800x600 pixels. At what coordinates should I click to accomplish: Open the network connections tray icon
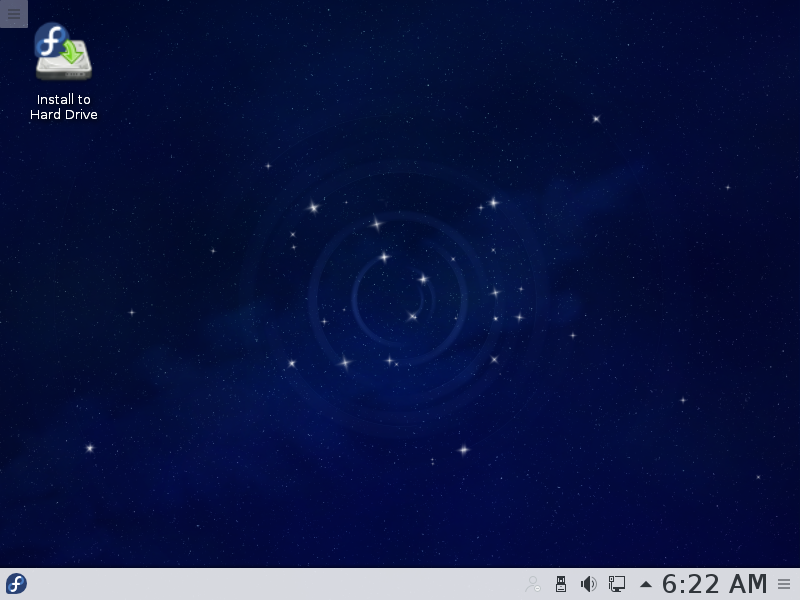point(617,584)
